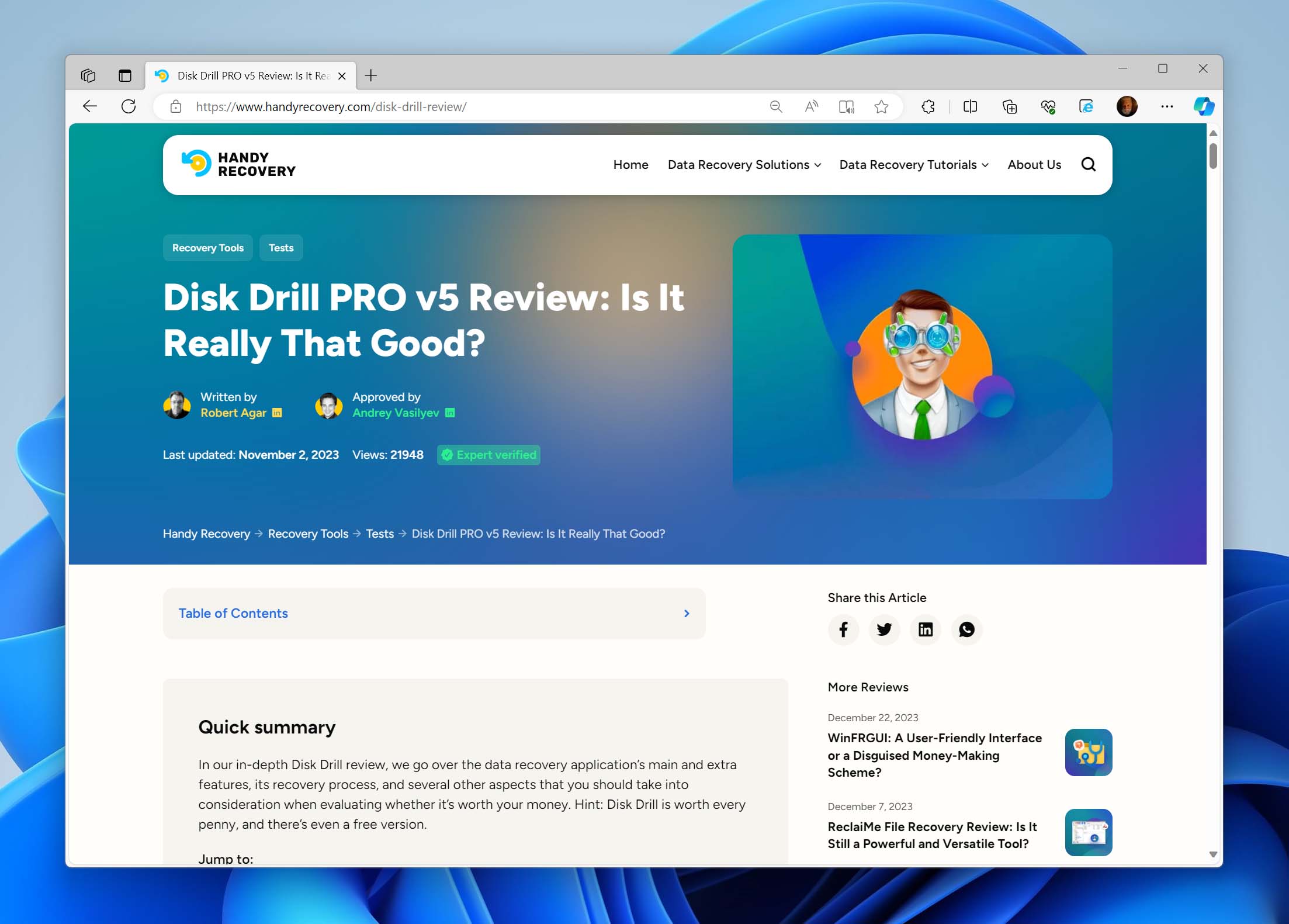This screenshot has width=1289, height=924.
Task: Click the Tests category tag
Action: pos(281,248)
